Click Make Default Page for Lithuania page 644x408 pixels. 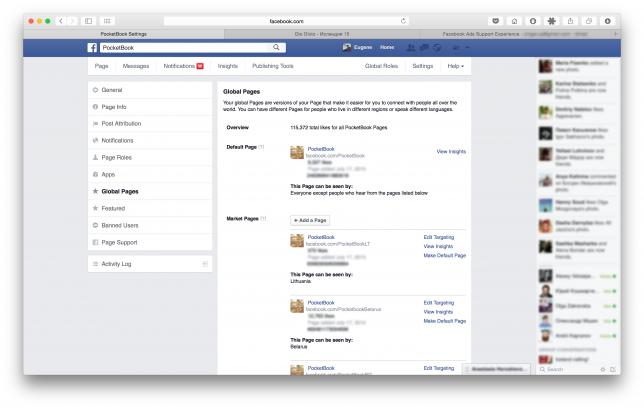445,256
